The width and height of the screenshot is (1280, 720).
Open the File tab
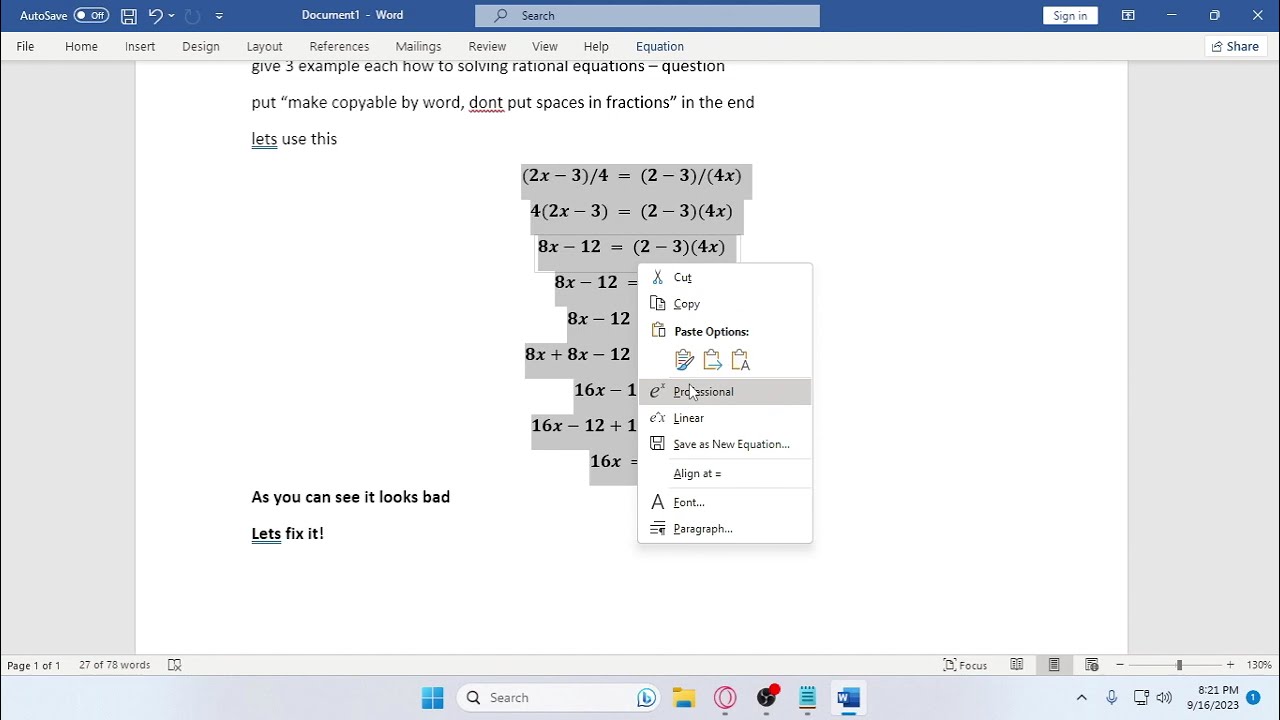coord(25,46)
